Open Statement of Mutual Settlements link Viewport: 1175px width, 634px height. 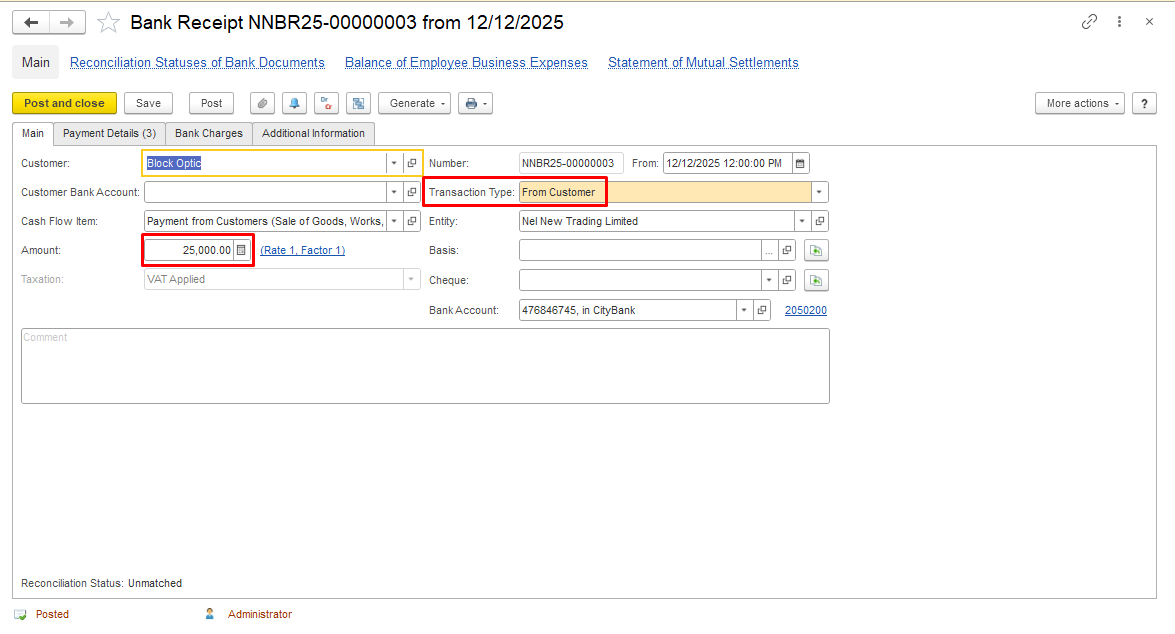(703, 63)
